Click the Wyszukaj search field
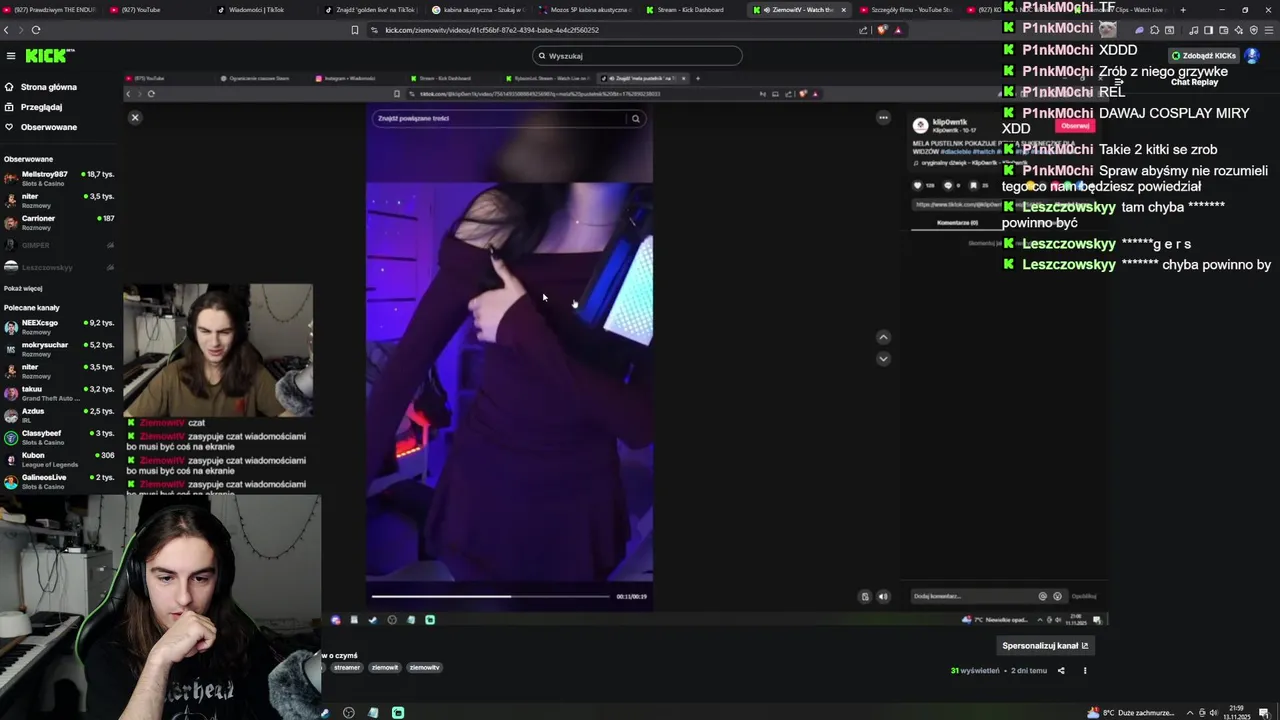 638,56
